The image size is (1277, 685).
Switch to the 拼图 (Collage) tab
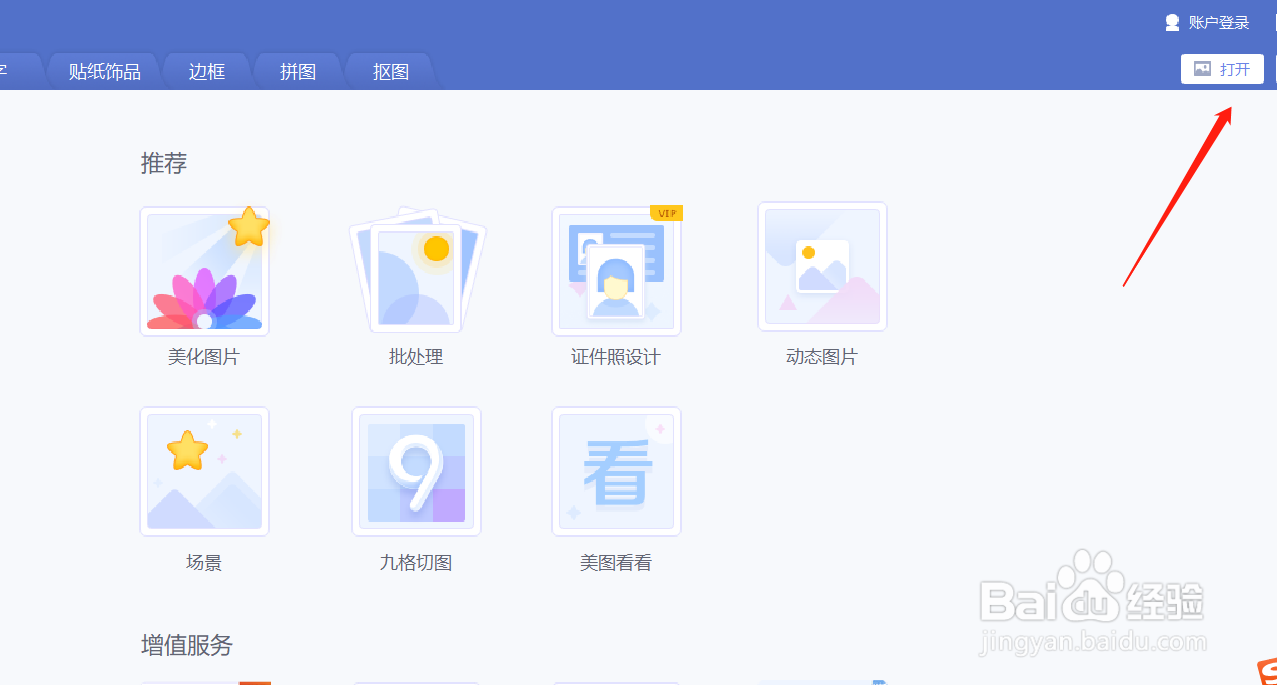point(297,71)
